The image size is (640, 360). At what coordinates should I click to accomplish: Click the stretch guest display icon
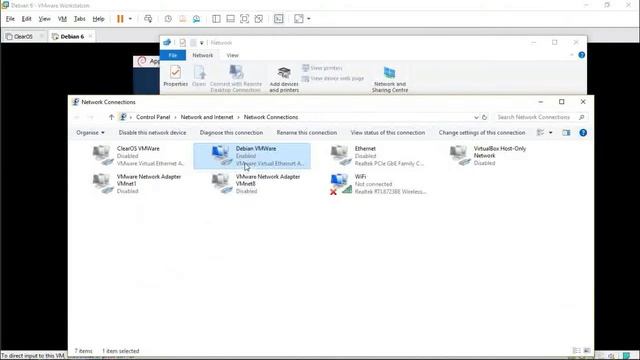pyautogui.click(x=299, y=19)
